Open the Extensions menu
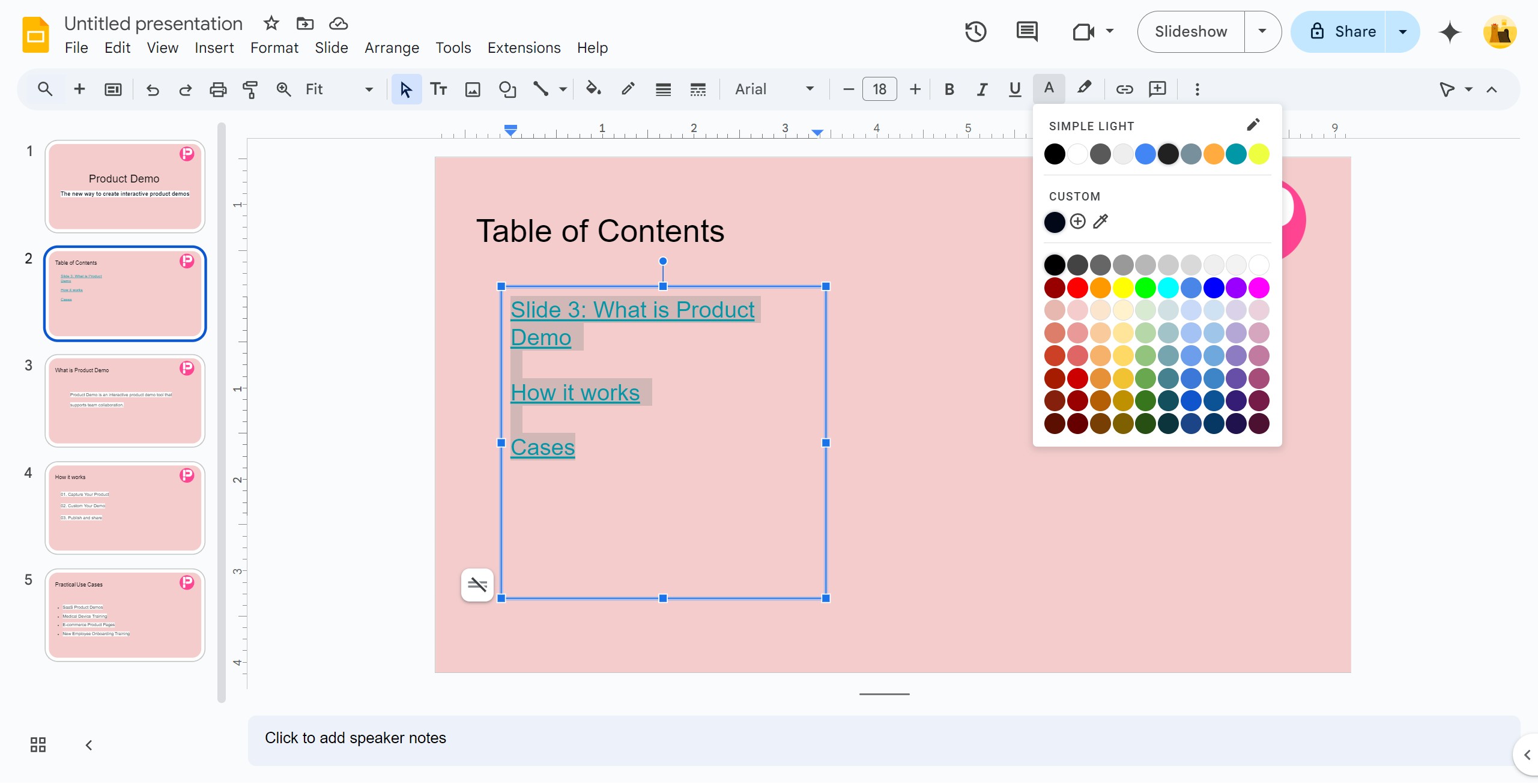 (524, 47)
